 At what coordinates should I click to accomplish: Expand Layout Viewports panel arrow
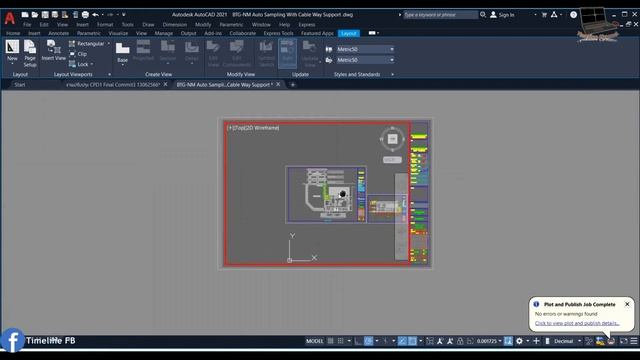tap(109, 74)
